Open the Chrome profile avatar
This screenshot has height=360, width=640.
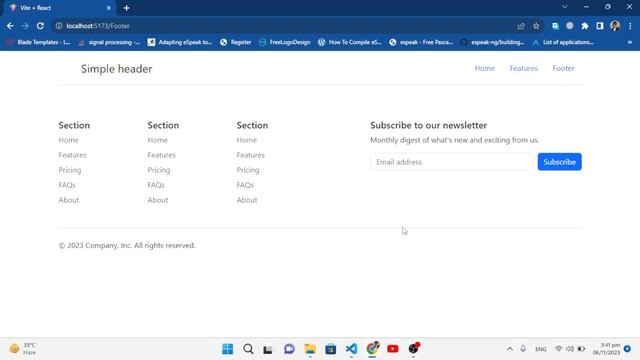click(615, 26)
